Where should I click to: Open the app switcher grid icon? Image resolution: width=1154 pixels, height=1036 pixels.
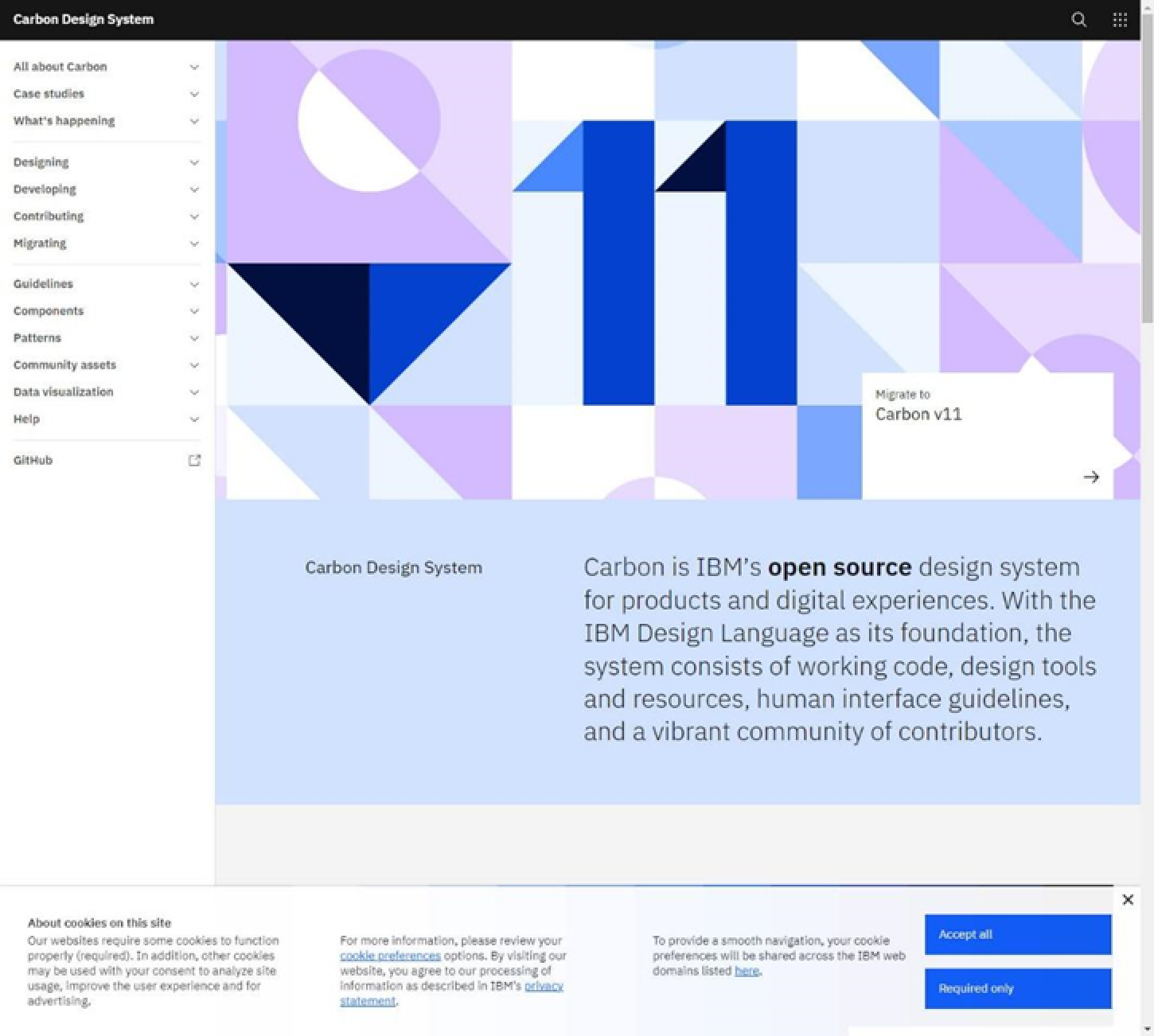1120,20
